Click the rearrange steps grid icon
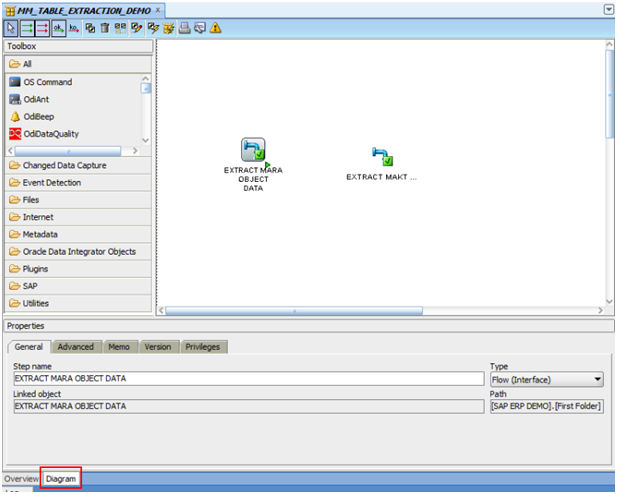This screenshot has height=494, width=617. [120, 28]
